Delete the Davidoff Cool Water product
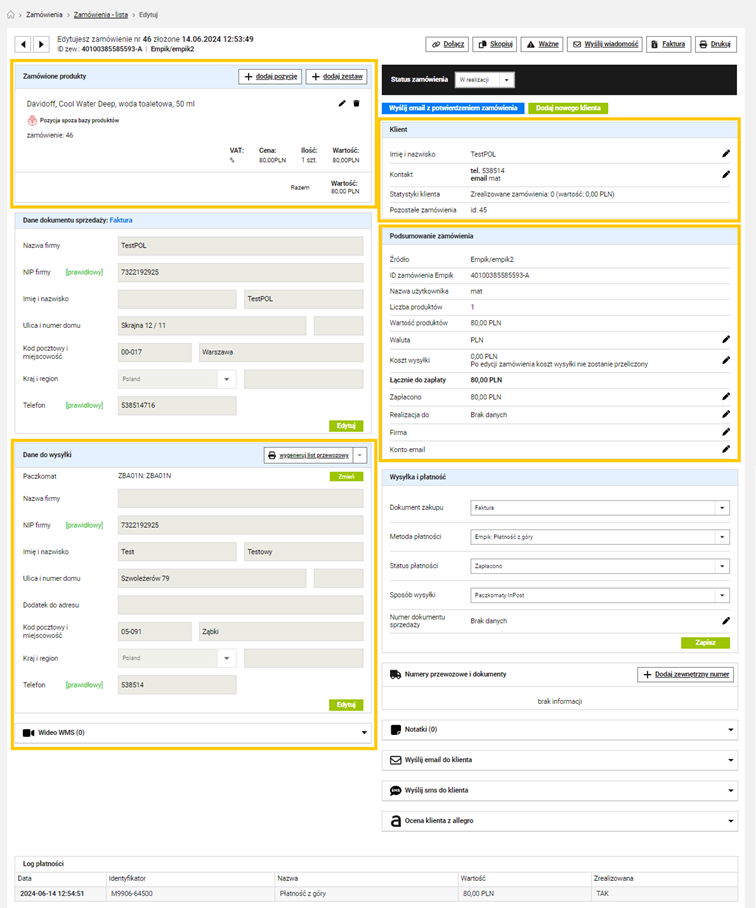756x908 pixels. [x=356, y=103]
